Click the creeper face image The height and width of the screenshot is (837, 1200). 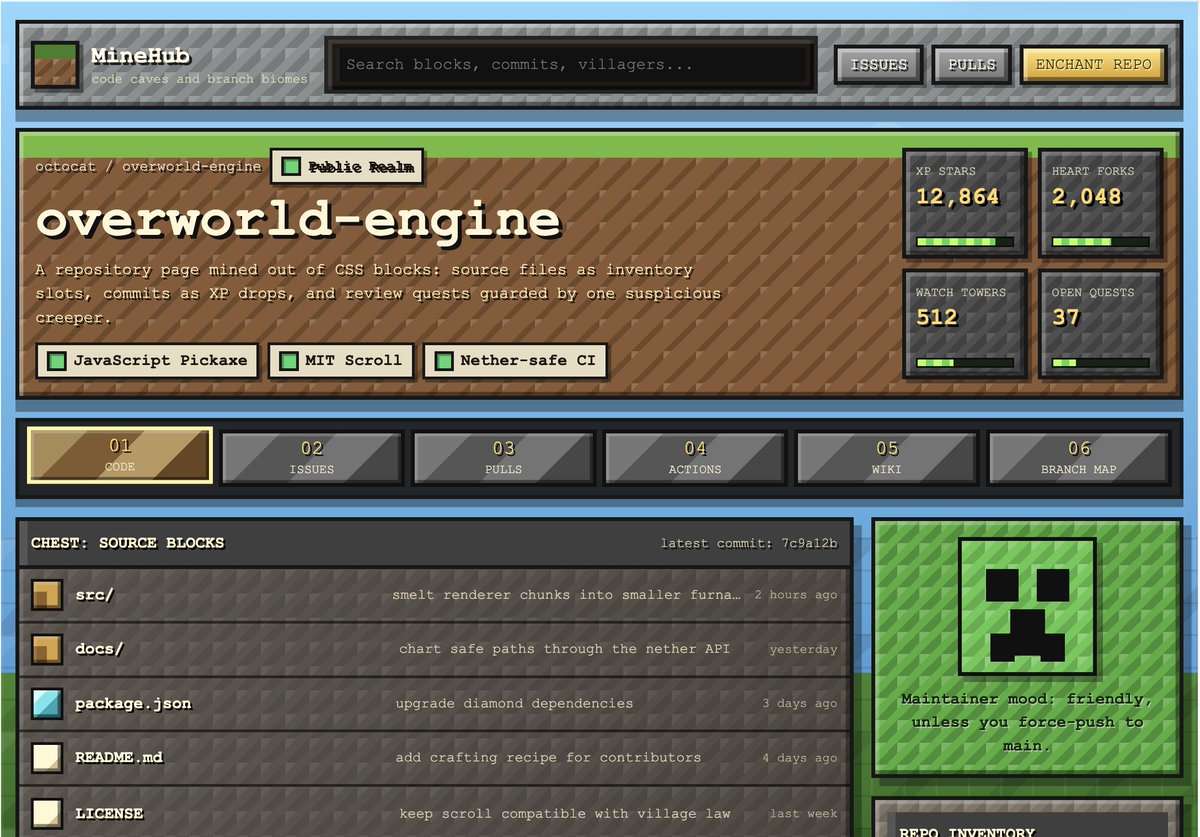click(1026, 606)
